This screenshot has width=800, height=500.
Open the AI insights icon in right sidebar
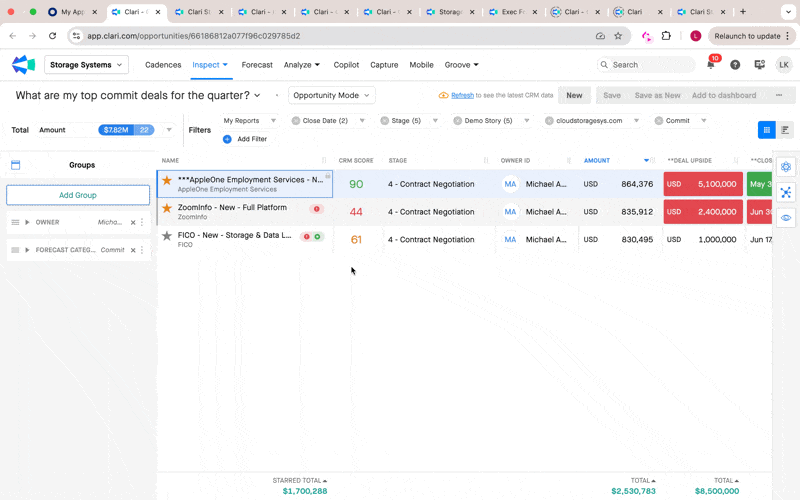coord(786,166)
